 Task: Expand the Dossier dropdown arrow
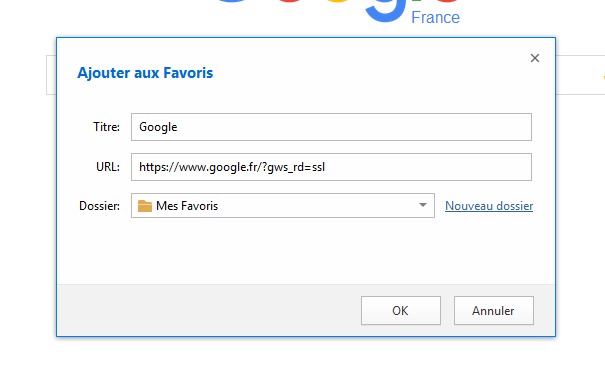[423, 205]
